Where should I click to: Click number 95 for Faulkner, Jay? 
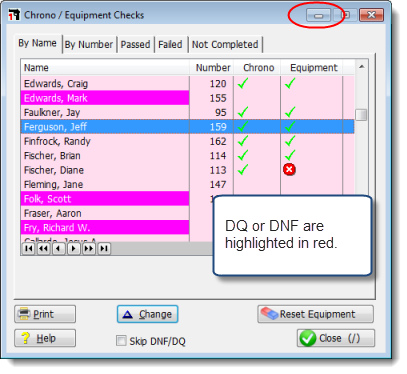[221, 112]
